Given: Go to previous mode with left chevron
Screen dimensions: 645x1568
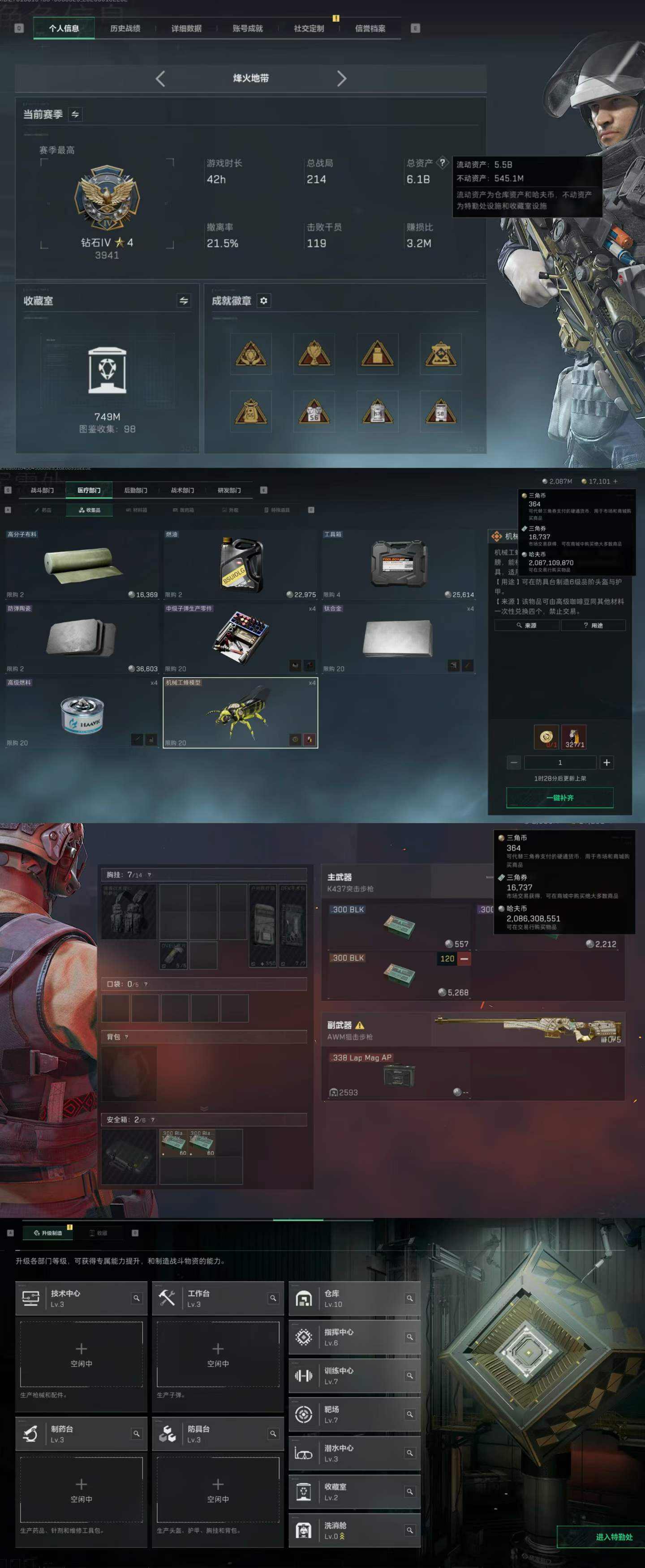Looking at the screenshot, I should coord(160,78).
